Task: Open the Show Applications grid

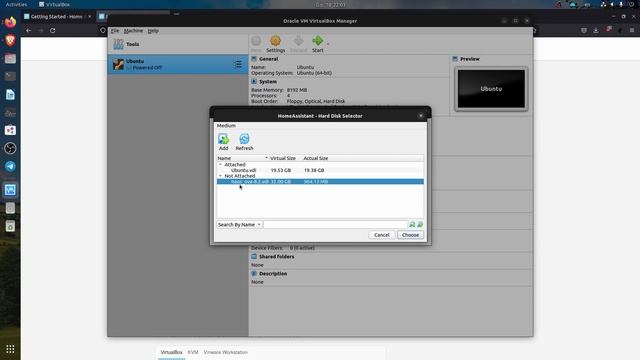Action: pos(10,349)
